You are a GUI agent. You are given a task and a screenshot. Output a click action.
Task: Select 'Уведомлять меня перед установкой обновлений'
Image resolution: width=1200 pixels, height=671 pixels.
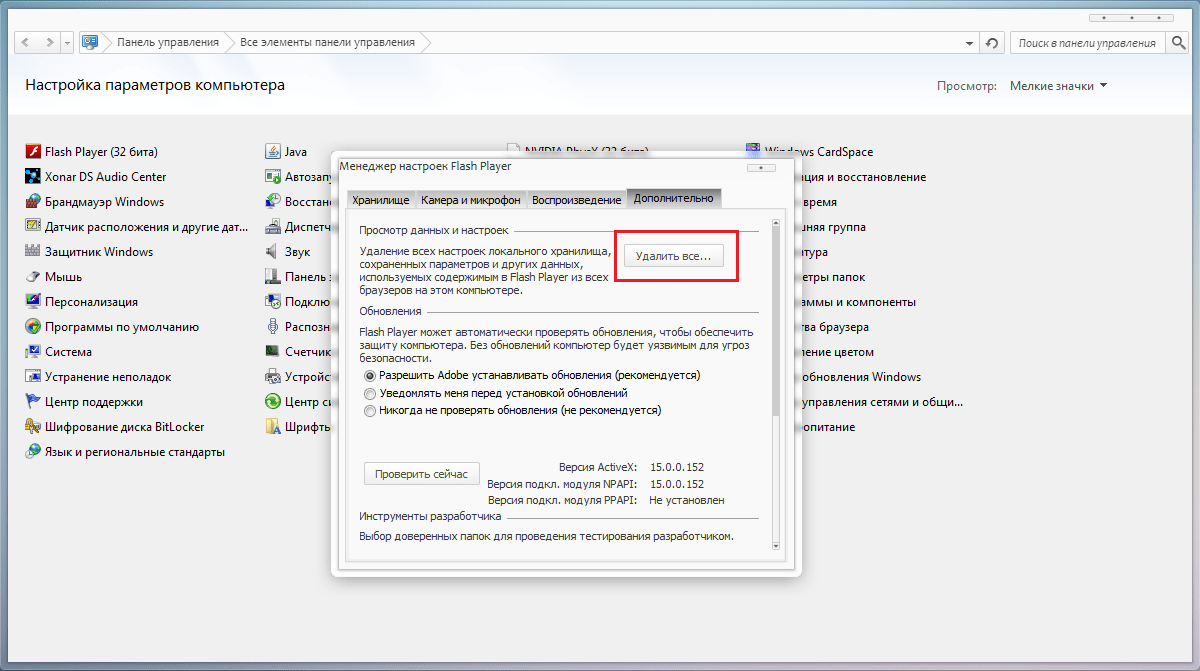(x=370, y=393)
